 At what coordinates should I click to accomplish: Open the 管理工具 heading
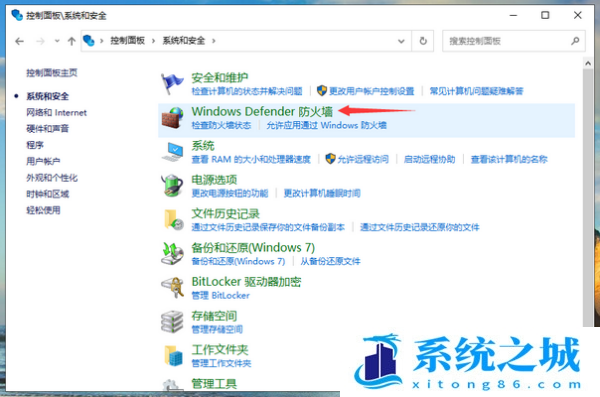[214, 383]
